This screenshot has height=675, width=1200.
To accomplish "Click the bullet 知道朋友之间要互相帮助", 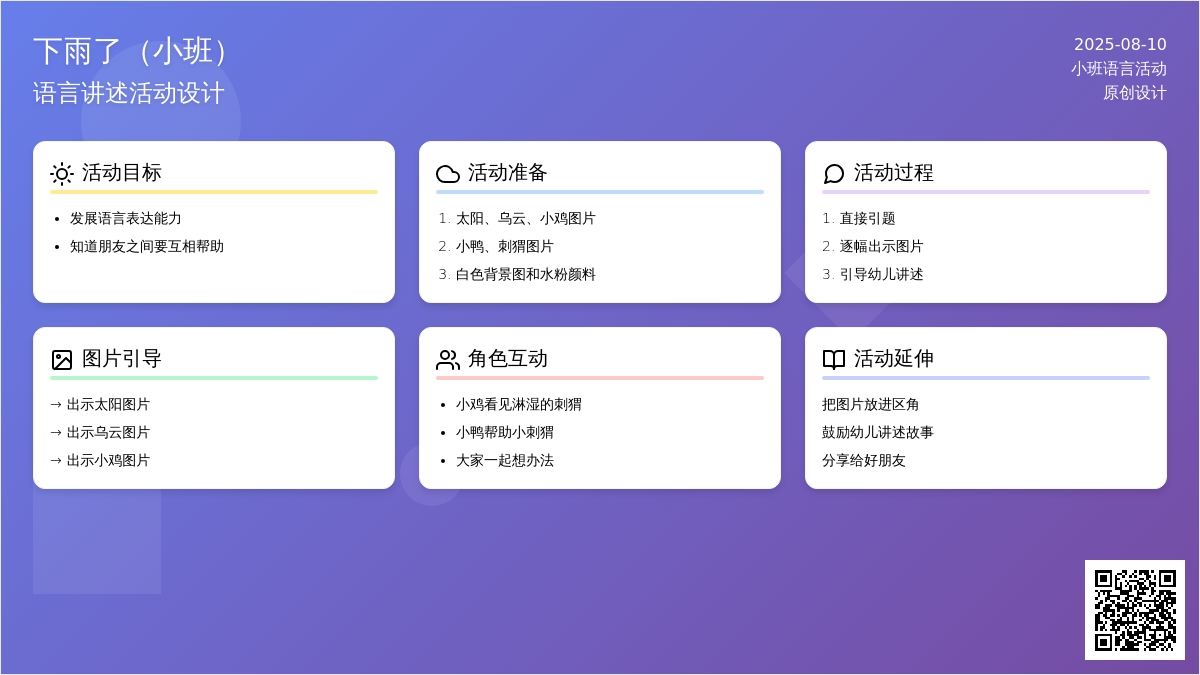I will (x=147, y=247).
